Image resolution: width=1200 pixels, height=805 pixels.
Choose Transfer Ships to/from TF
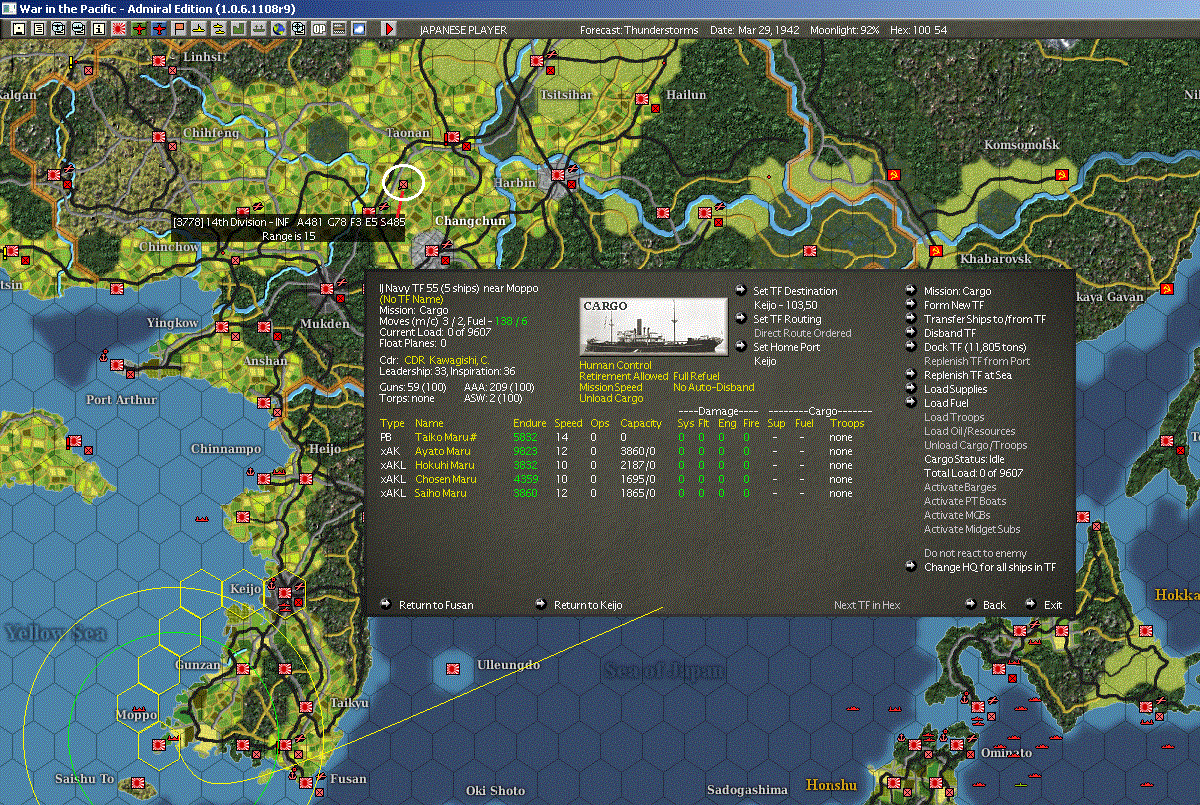coord(985,319)
